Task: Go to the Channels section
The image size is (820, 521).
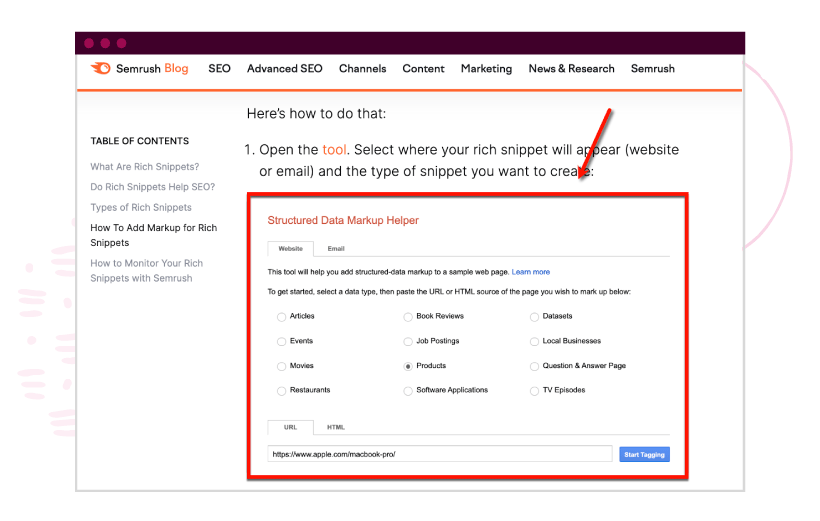Action: [362, 69]
